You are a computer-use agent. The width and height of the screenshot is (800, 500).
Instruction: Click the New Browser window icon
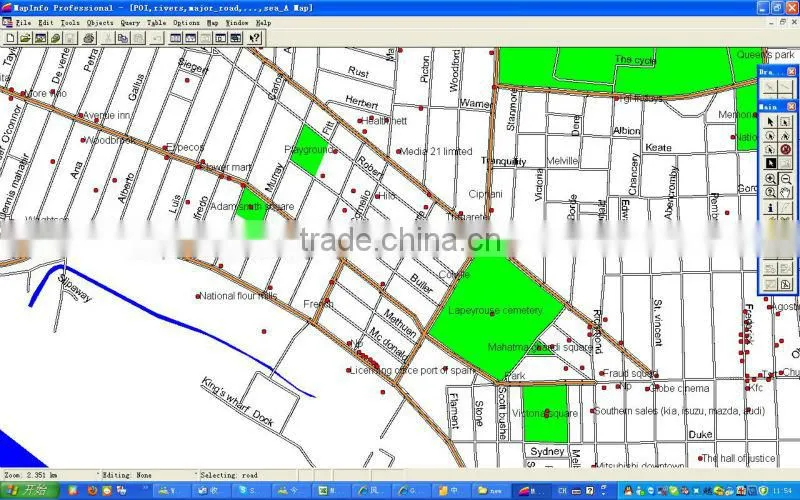click(x=176, y=38)
